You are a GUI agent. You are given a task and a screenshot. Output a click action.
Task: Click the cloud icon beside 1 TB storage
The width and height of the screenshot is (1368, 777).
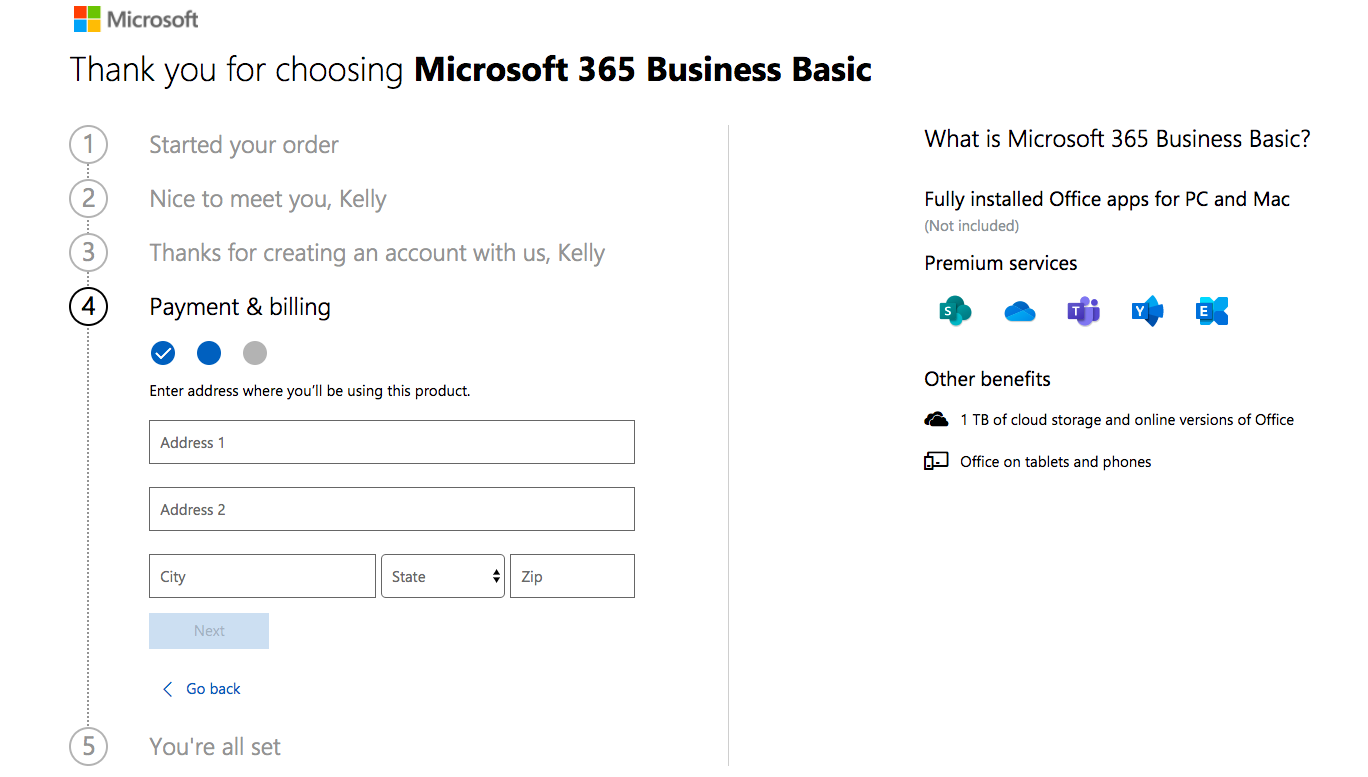point(936,419)
